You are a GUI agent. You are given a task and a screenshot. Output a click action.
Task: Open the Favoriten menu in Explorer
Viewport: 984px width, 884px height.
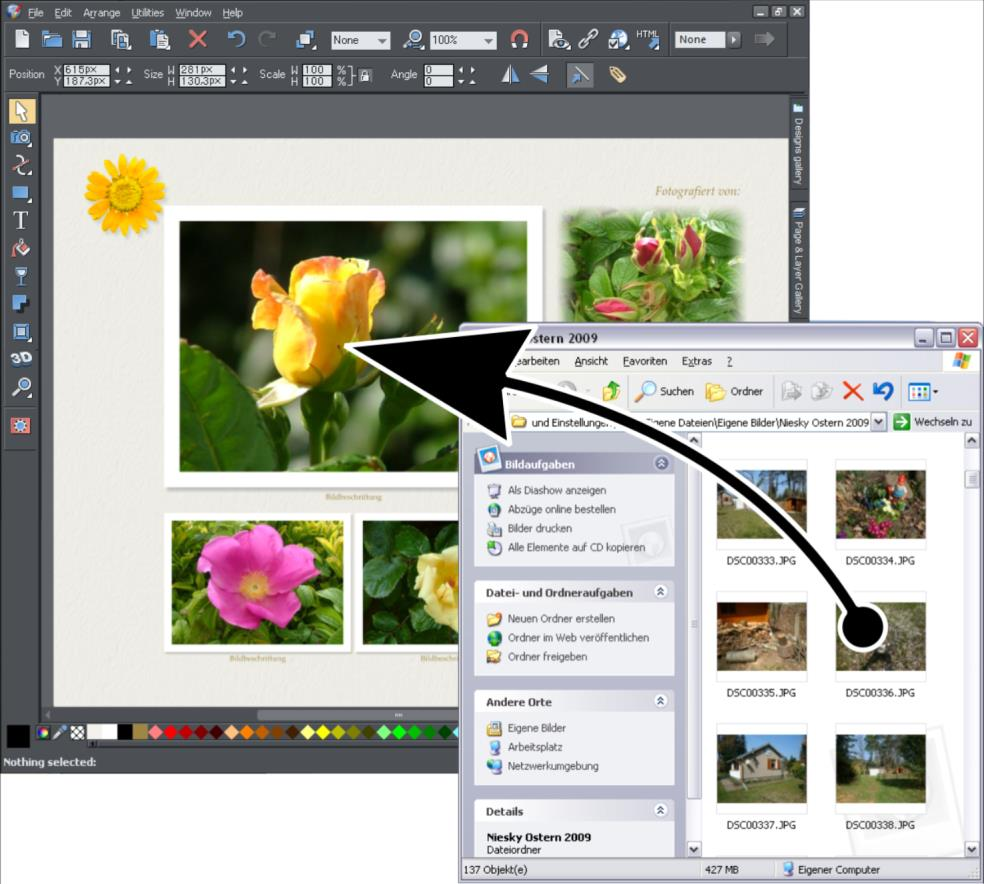tap(644, 361)
